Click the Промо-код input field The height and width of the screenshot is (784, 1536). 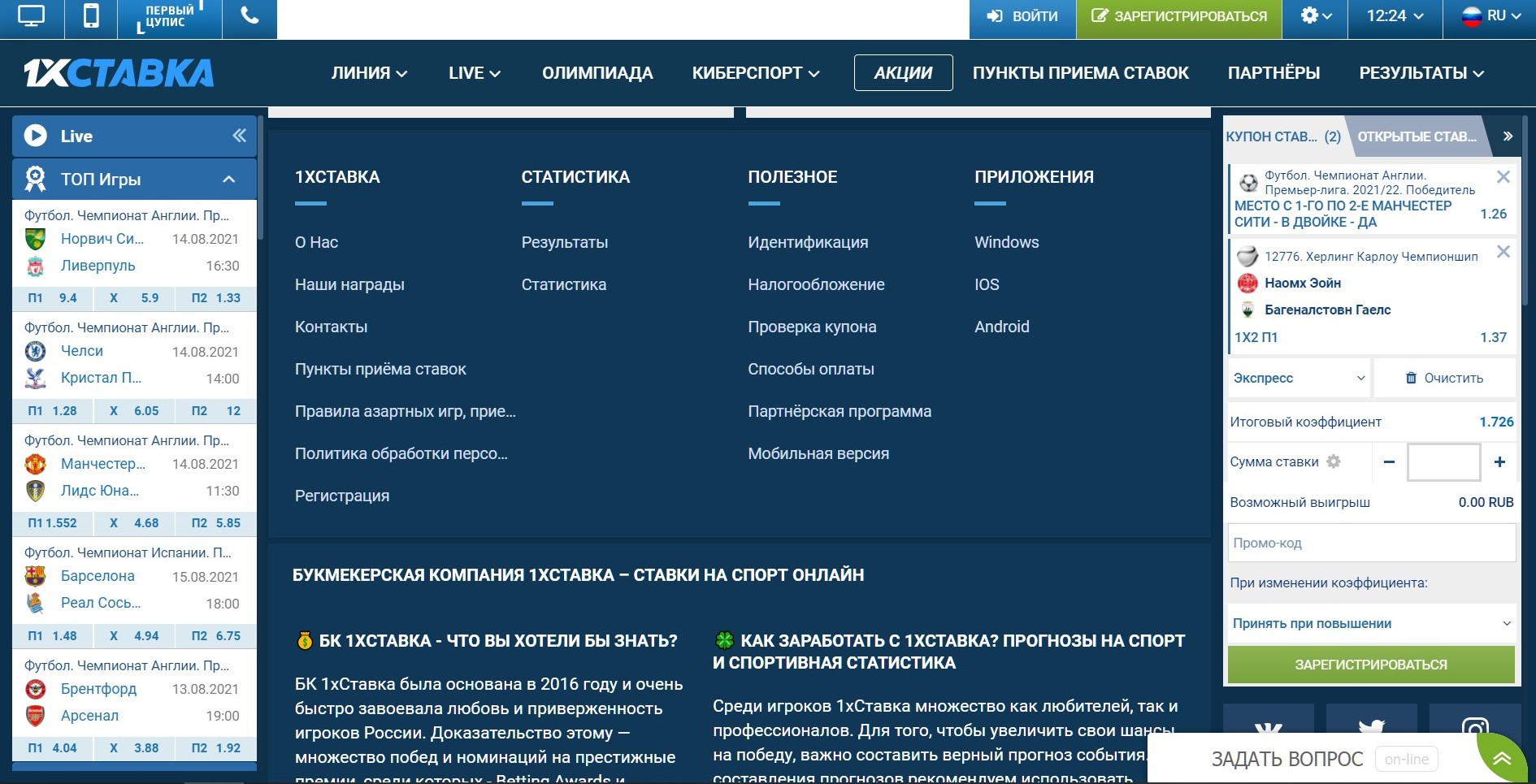(1371, 543)
